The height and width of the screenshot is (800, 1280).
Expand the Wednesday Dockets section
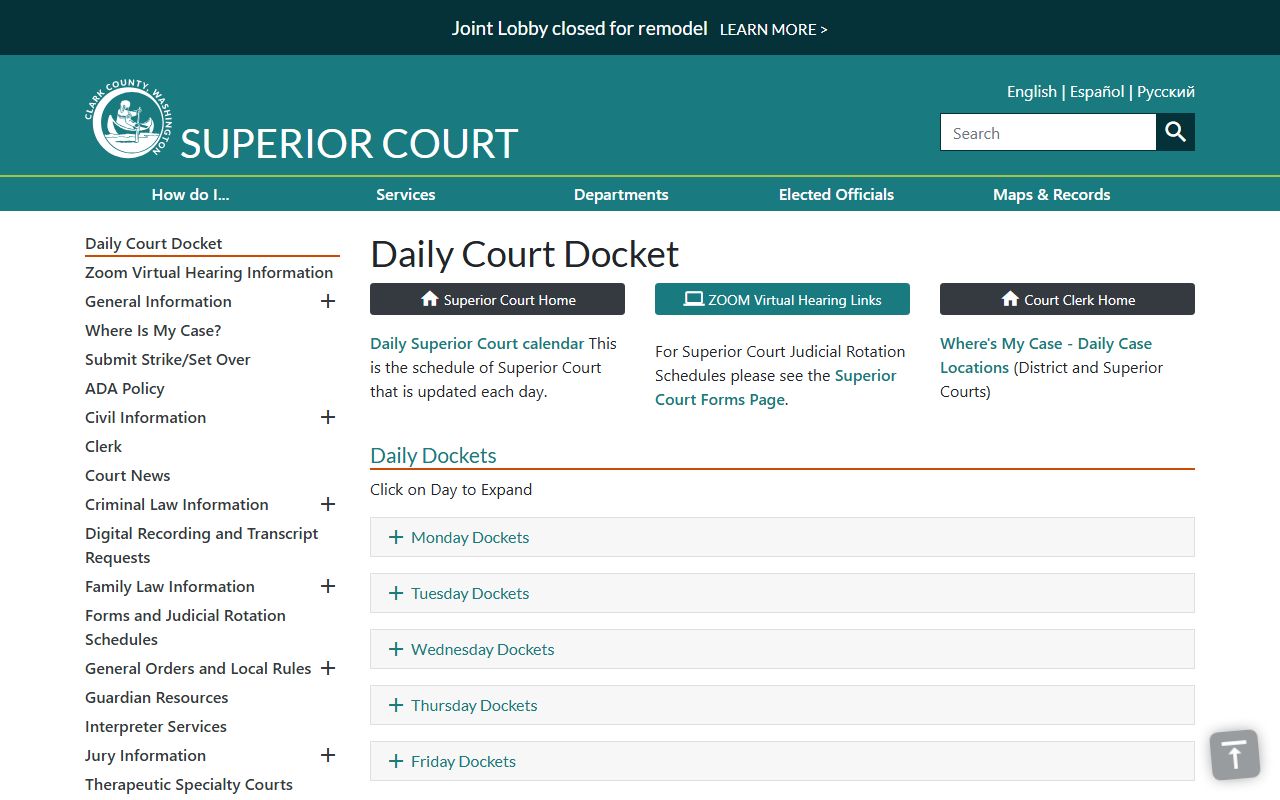click(782, 649)
